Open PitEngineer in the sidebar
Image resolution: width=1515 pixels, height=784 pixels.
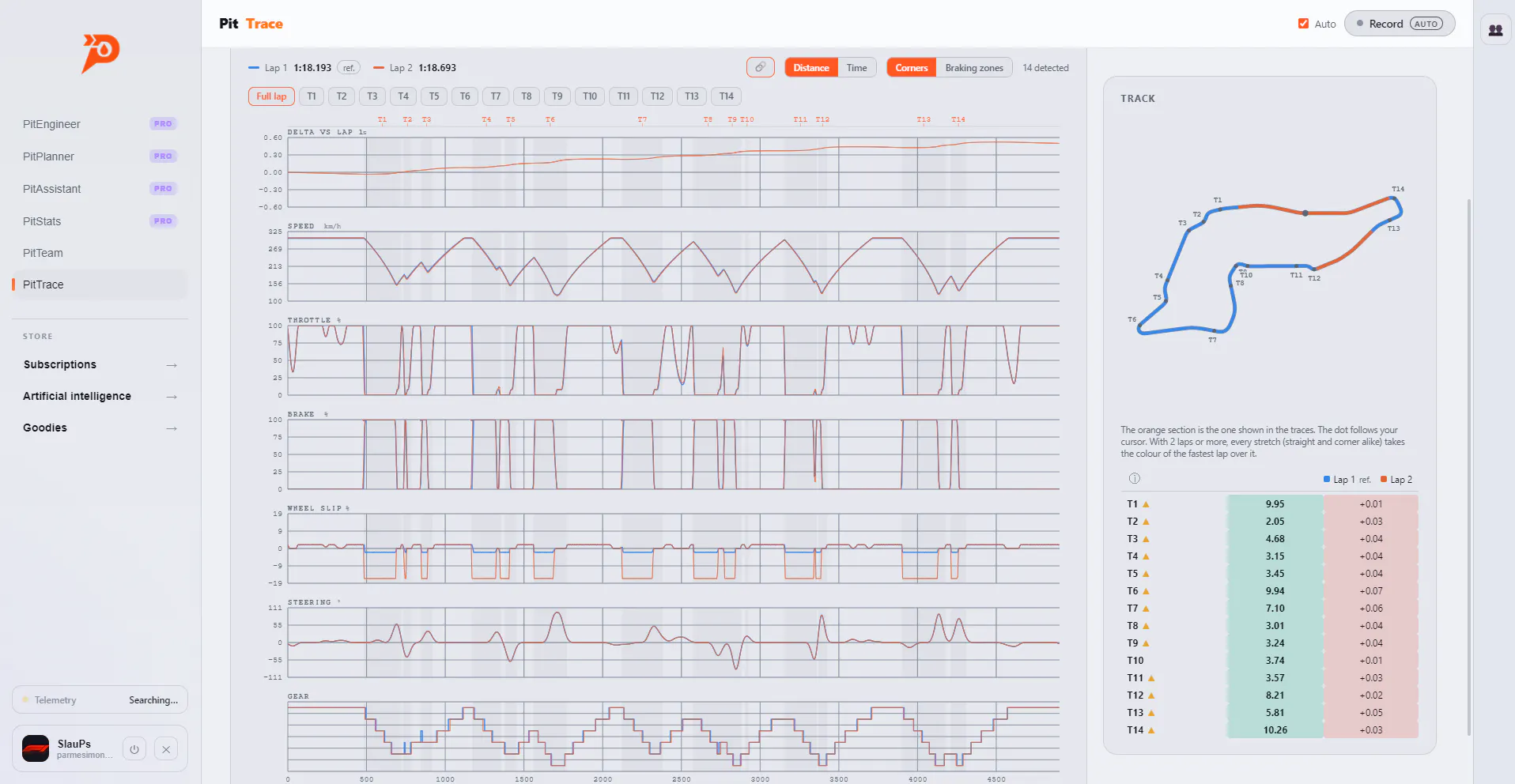point(100,124)
